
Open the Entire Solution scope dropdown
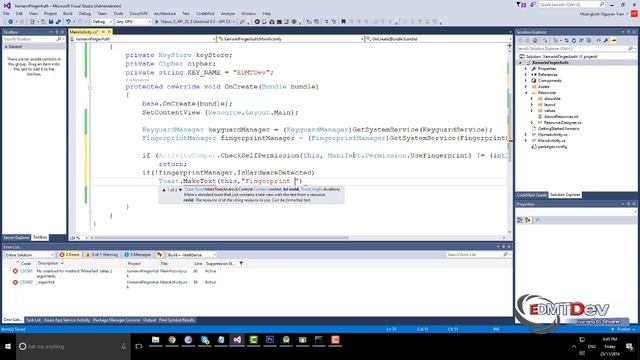click(29, 255)
